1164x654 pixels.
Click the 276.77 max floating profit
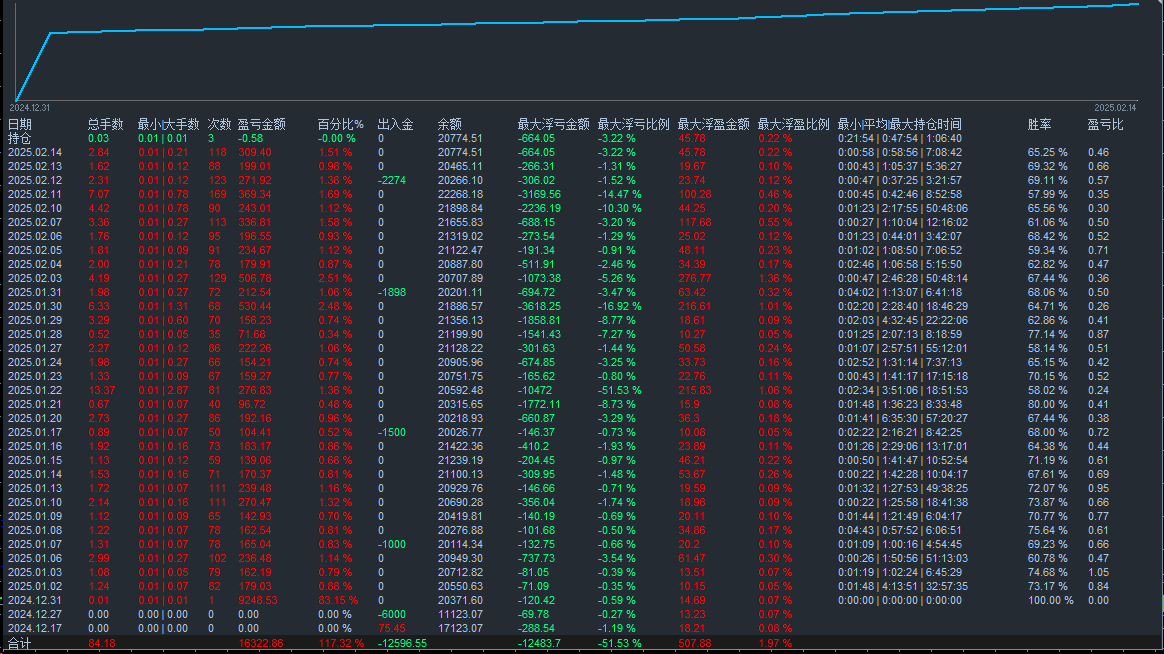coord(695,278)
